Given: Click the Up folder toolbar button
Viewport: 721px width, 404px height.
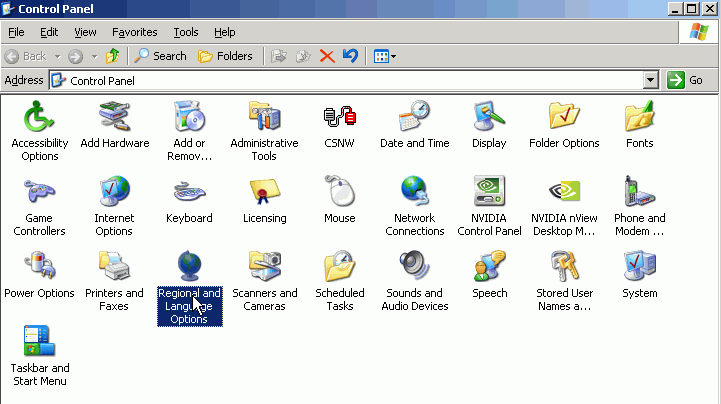Looking at the screenshot, I should point(113,56).
